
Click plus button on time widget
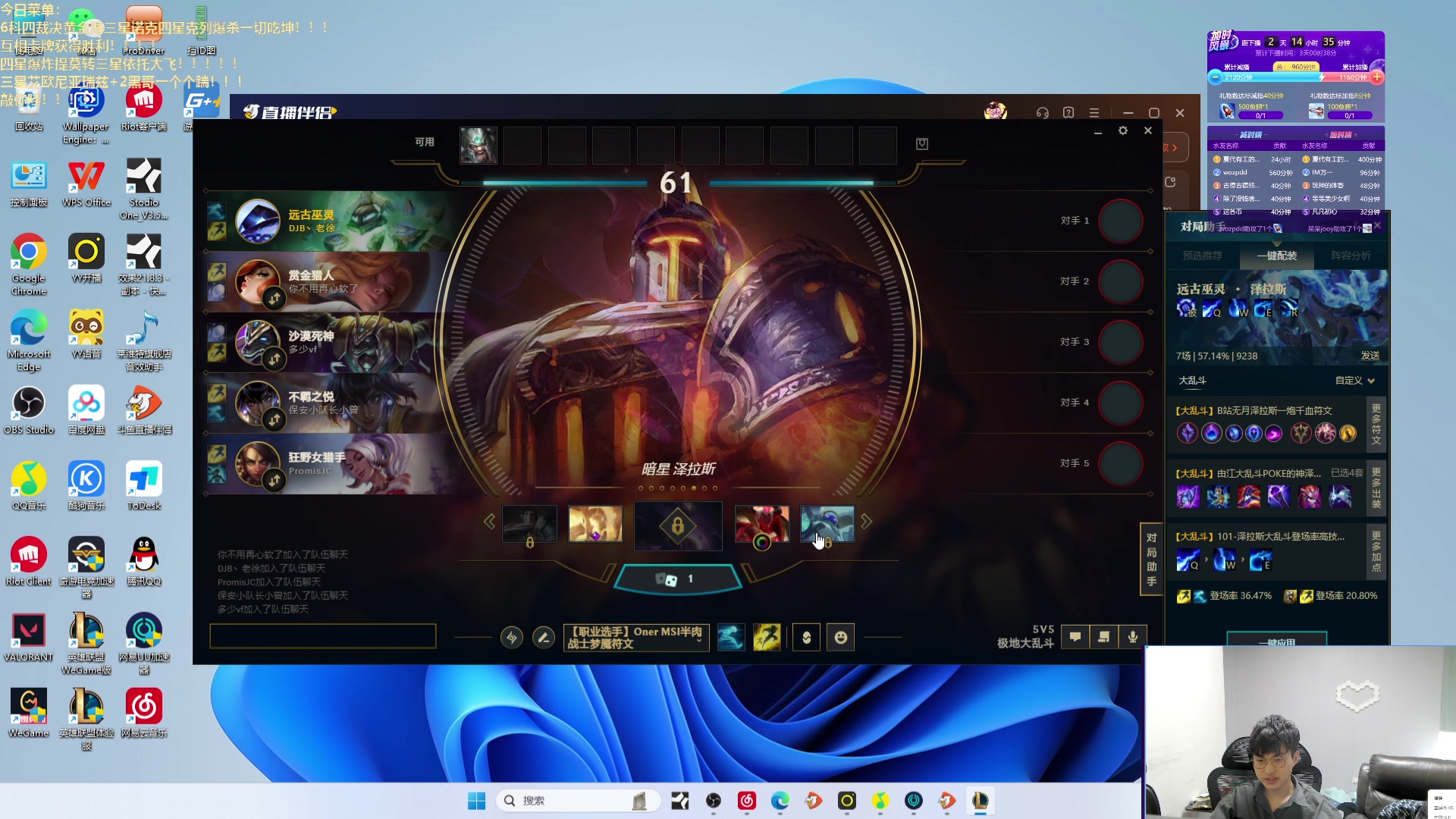1377,77
